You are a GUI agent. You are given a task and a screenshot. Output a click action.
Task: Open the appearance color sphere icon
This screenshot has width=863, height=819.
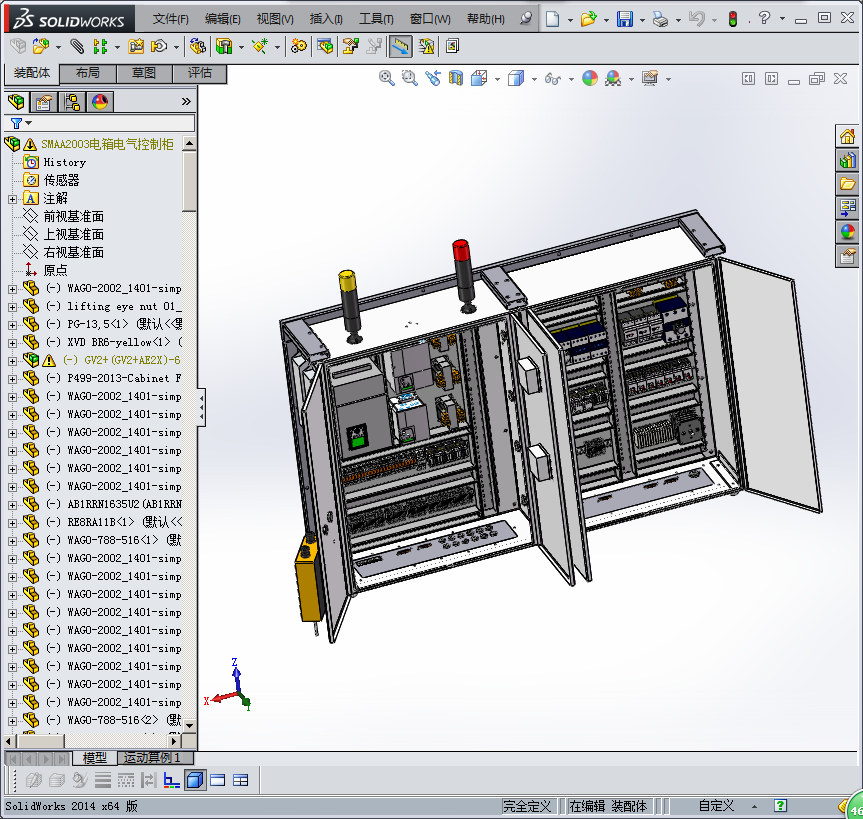click(590, 78)
